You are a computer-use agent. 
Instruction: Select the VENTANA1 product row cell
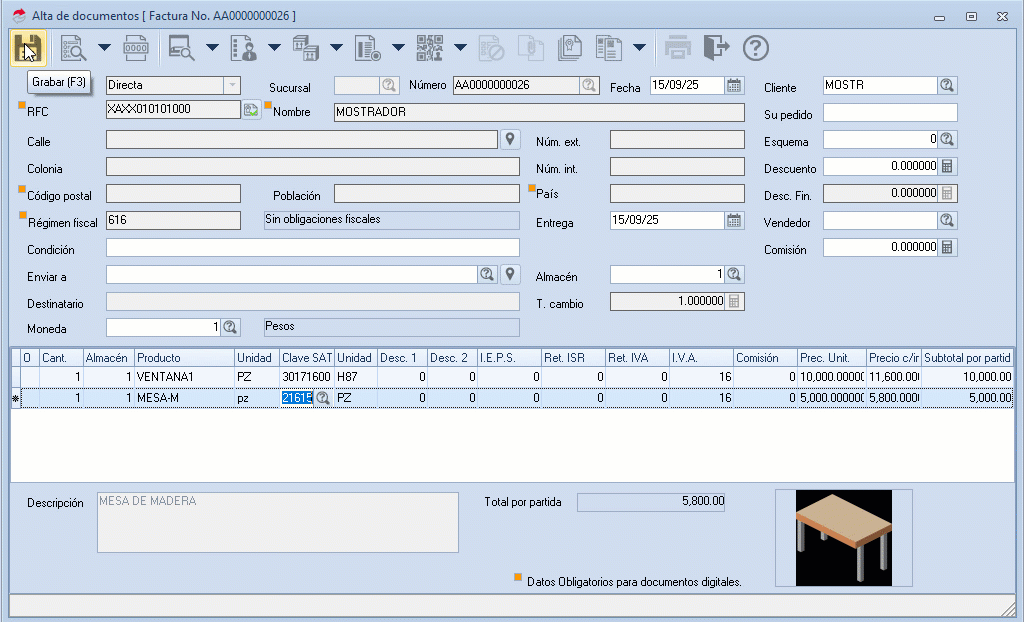(183, 377)
